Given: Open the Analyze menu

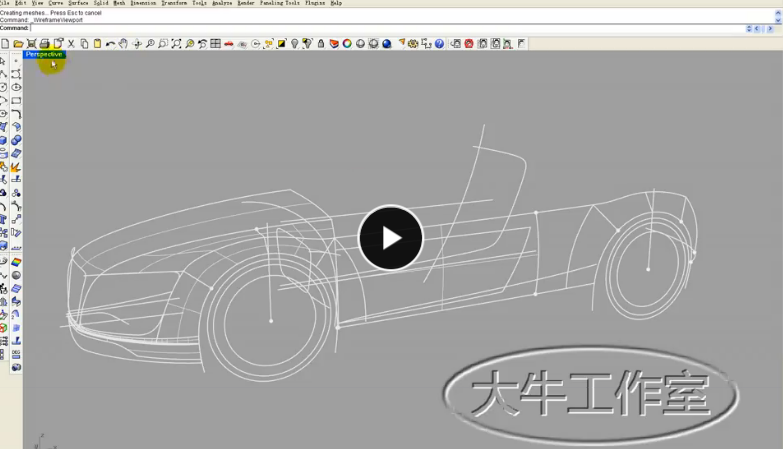Looking at the screenshot, I should 222,3.
